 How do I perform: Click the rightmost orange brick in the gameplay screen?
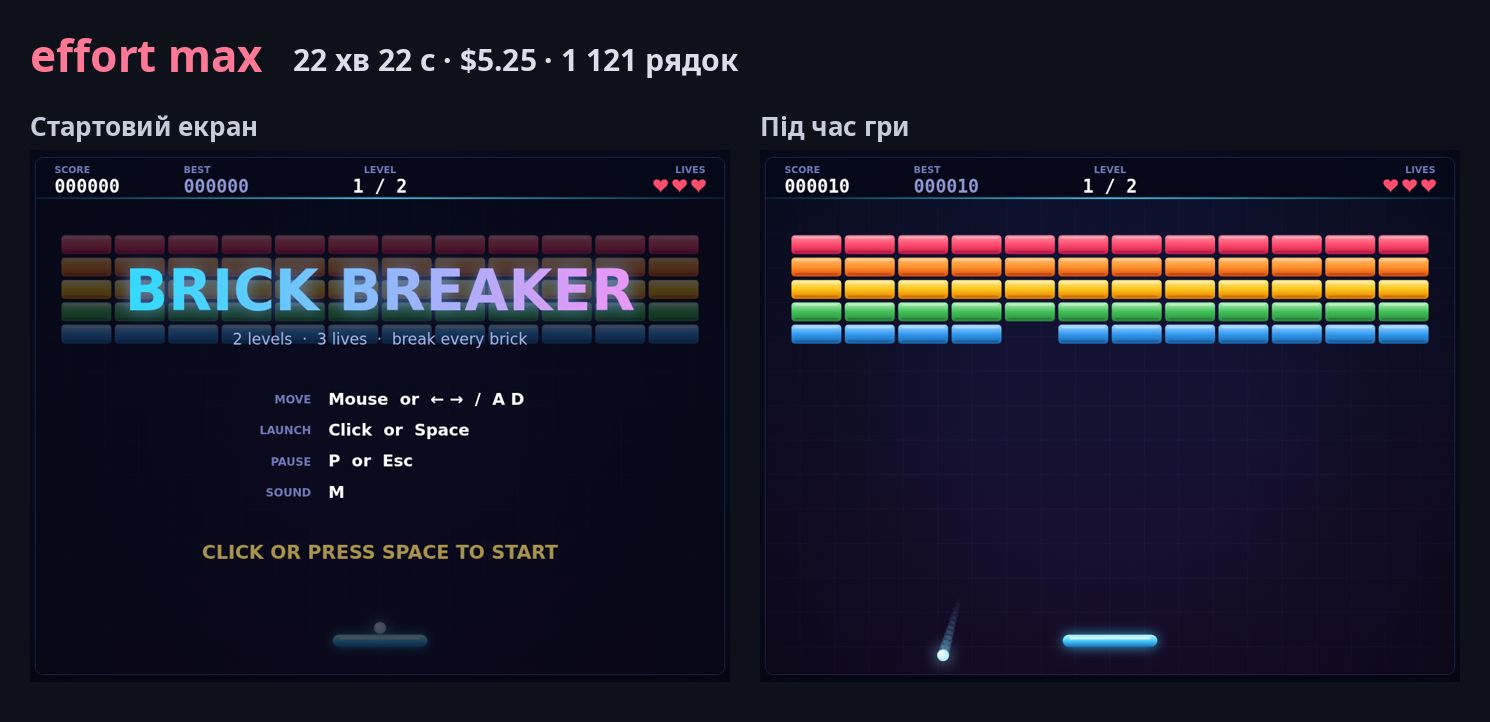coord(1404,267)
